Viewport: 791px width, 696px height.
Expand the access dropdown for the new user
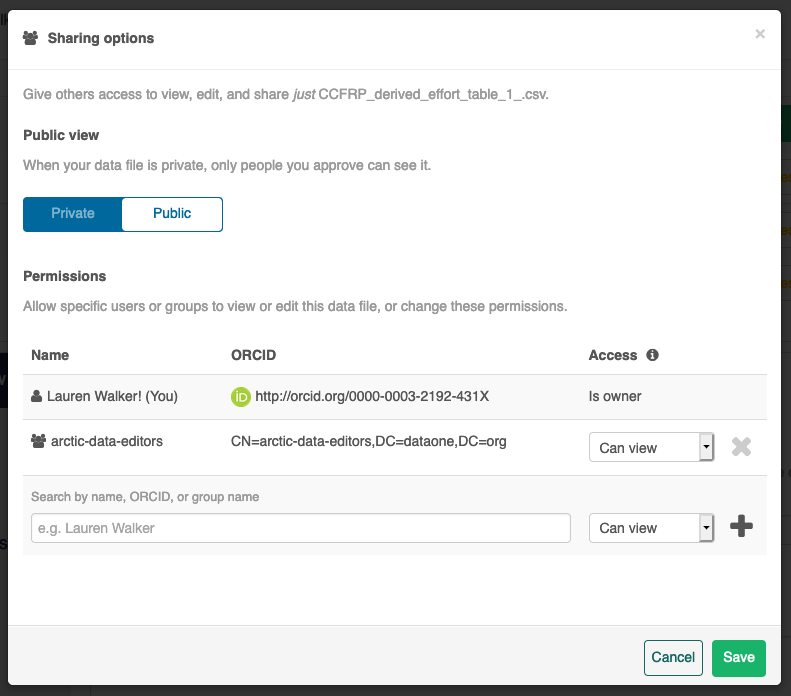point(651,528)
